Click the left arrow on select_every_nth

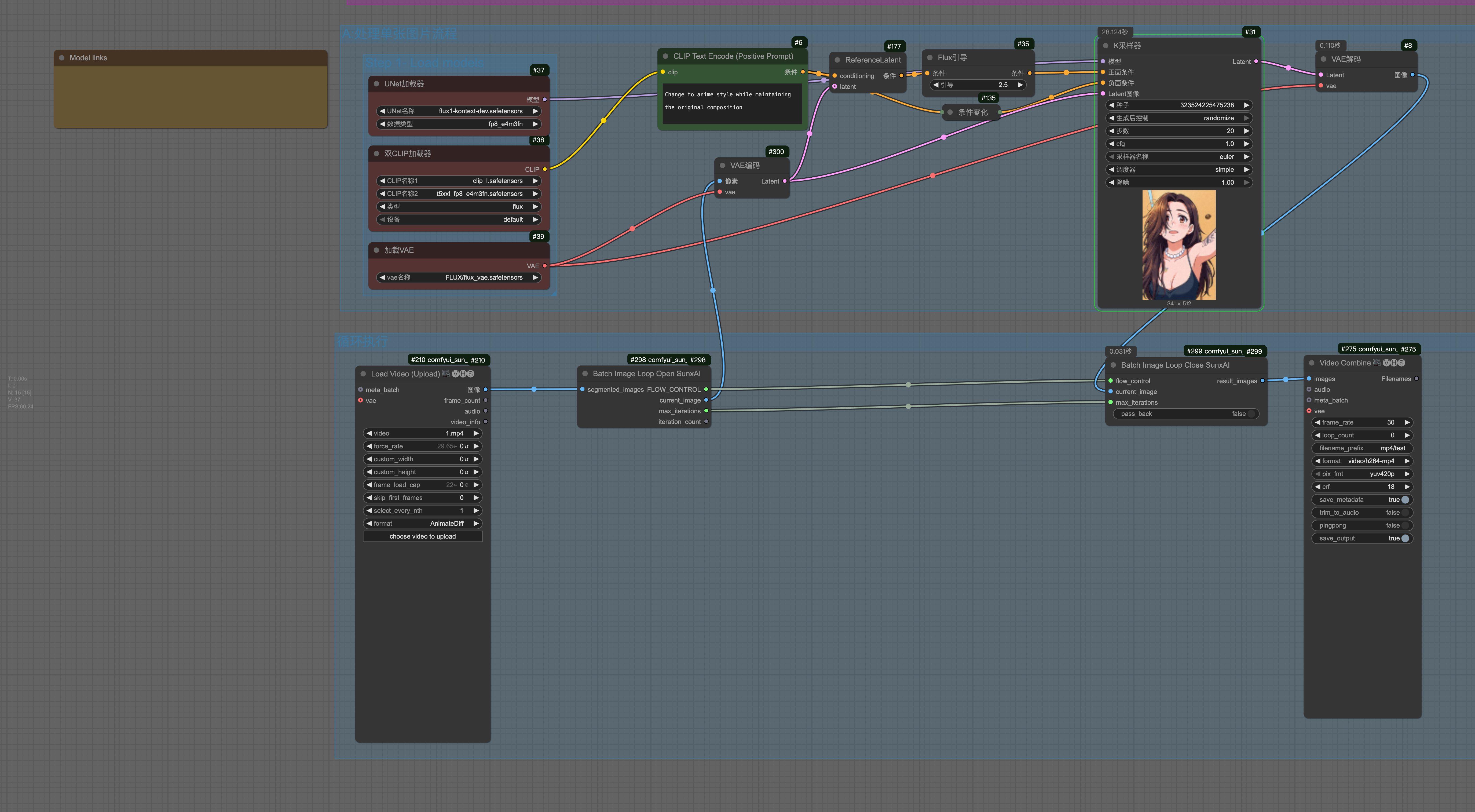click(369, 511)
